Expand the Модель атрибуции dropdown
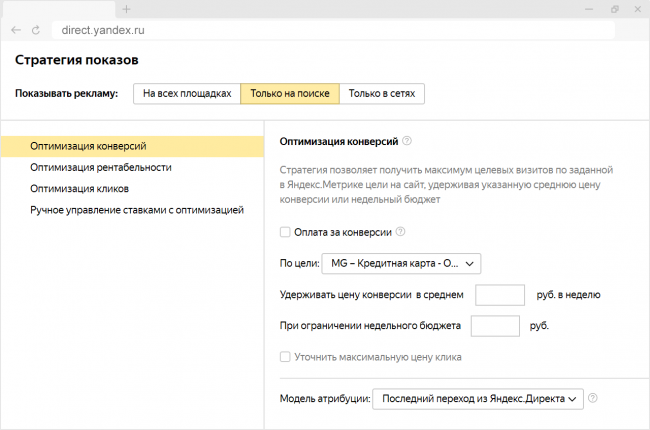This screenshot has width=650, height=430. click(x=477, y=400)
